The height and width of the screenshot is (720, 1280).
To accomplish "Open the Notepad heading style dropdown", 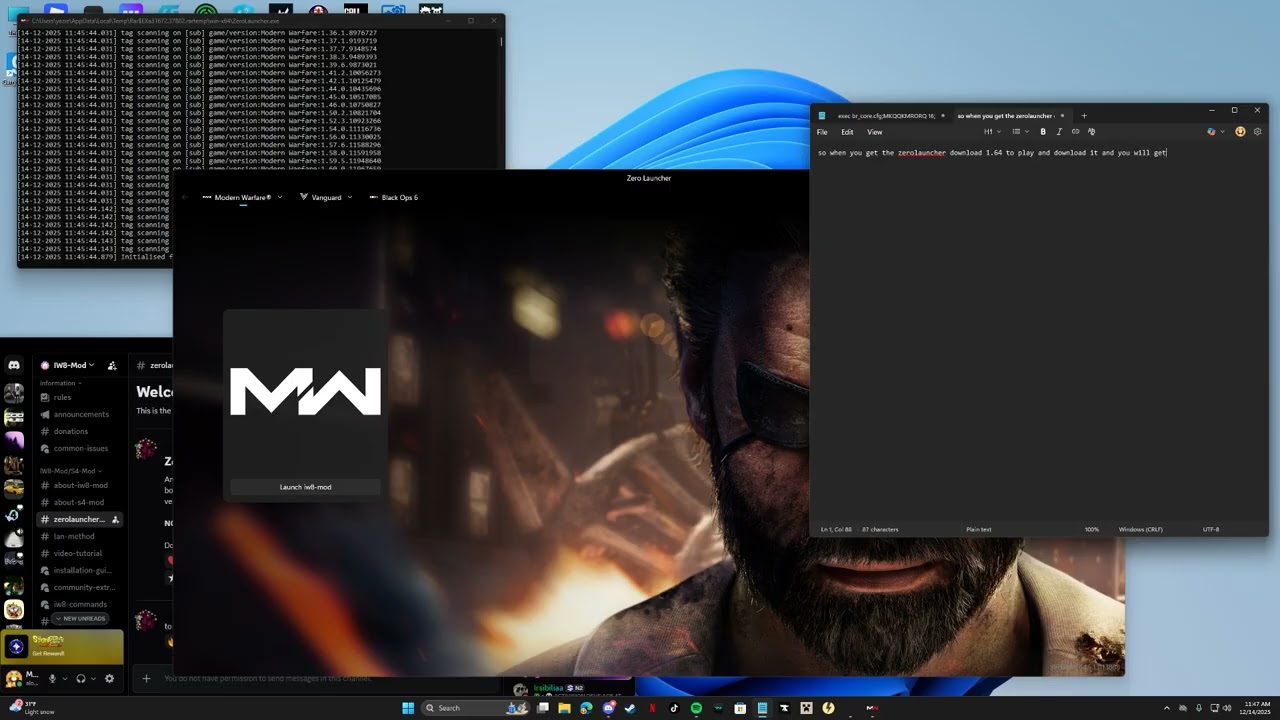I will 992,131.
